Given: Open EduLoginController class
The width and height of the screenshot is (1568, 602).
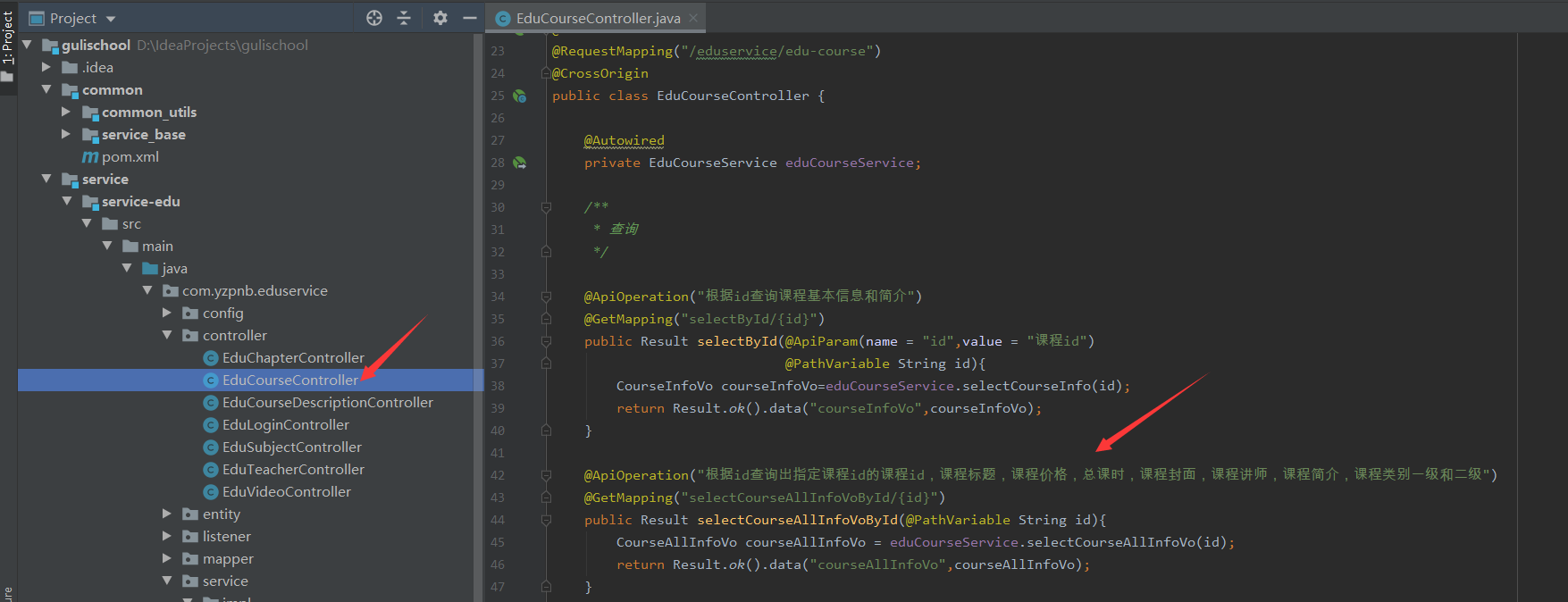Looking at the screenshot, I should [x=286, y=424].
